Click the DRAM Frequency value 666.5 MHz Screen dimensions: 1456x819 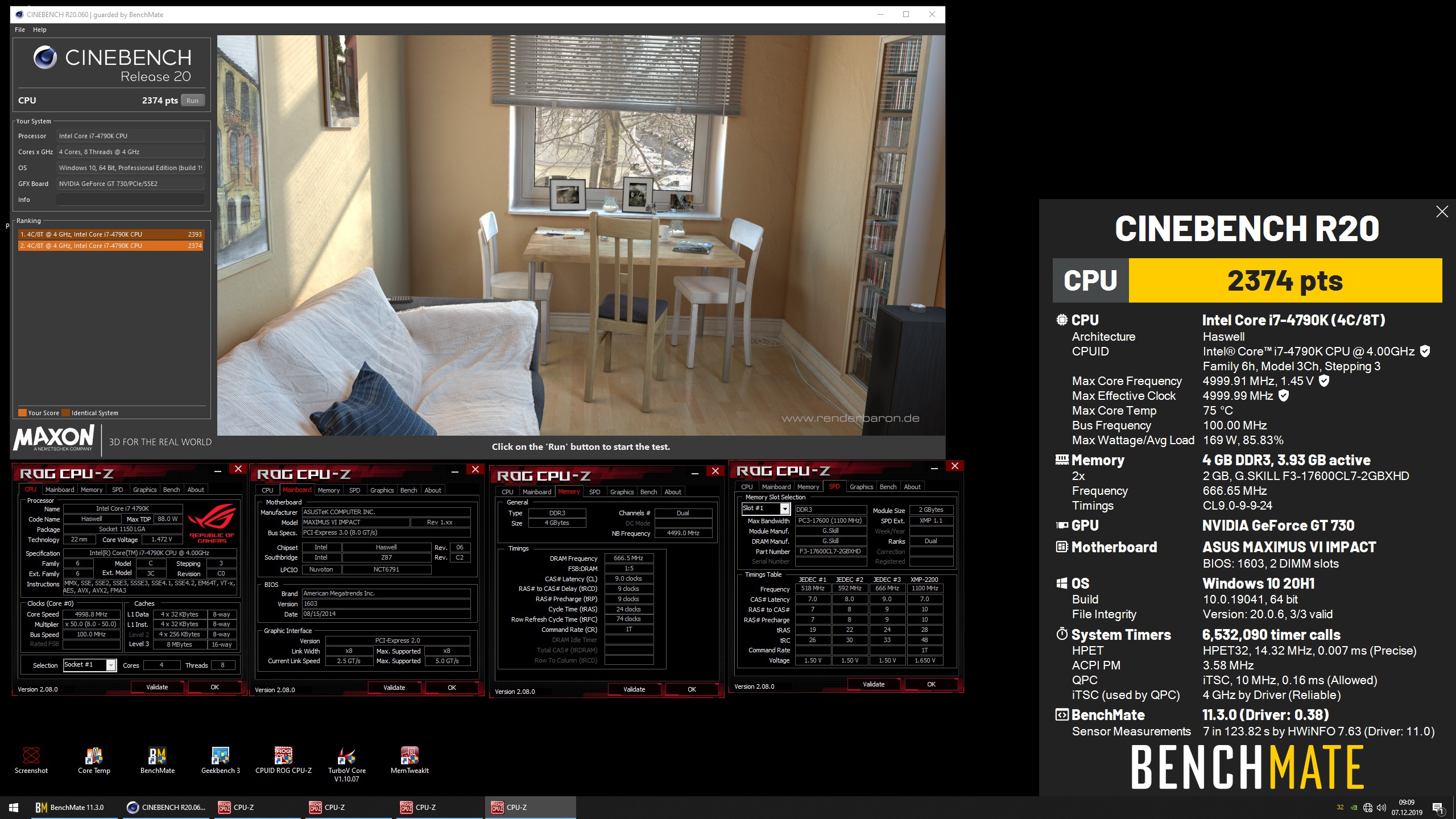coord(628,559)
